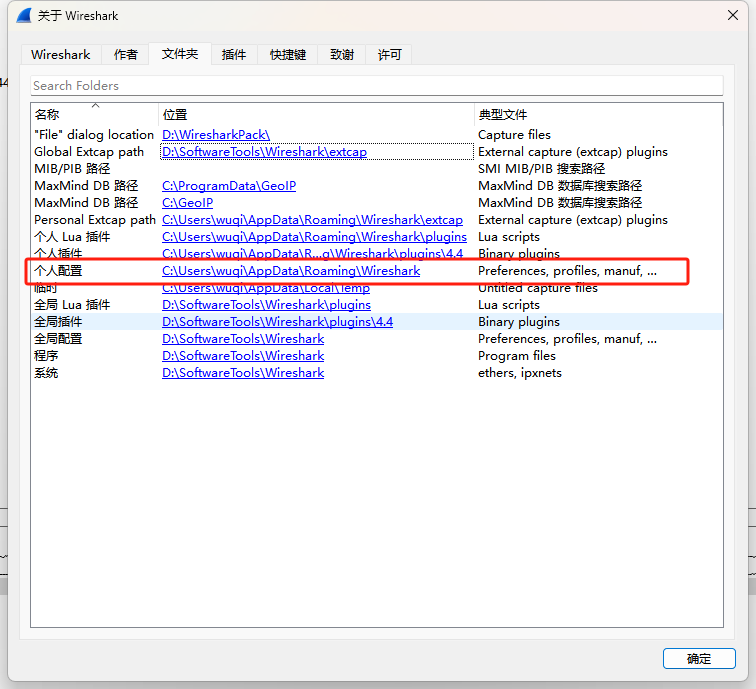The image size is (756, 689).
Task: Sort by the 典型文件 column header
Action: click(598, 114)
